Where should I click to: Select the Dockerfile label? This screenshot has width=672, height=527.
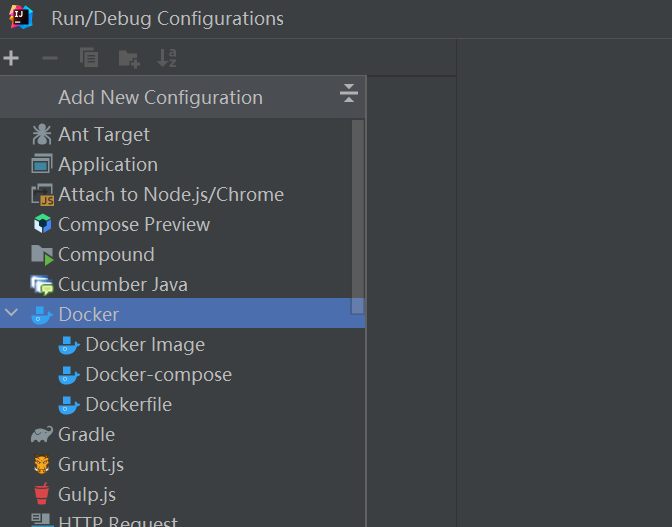click(129, 404)
